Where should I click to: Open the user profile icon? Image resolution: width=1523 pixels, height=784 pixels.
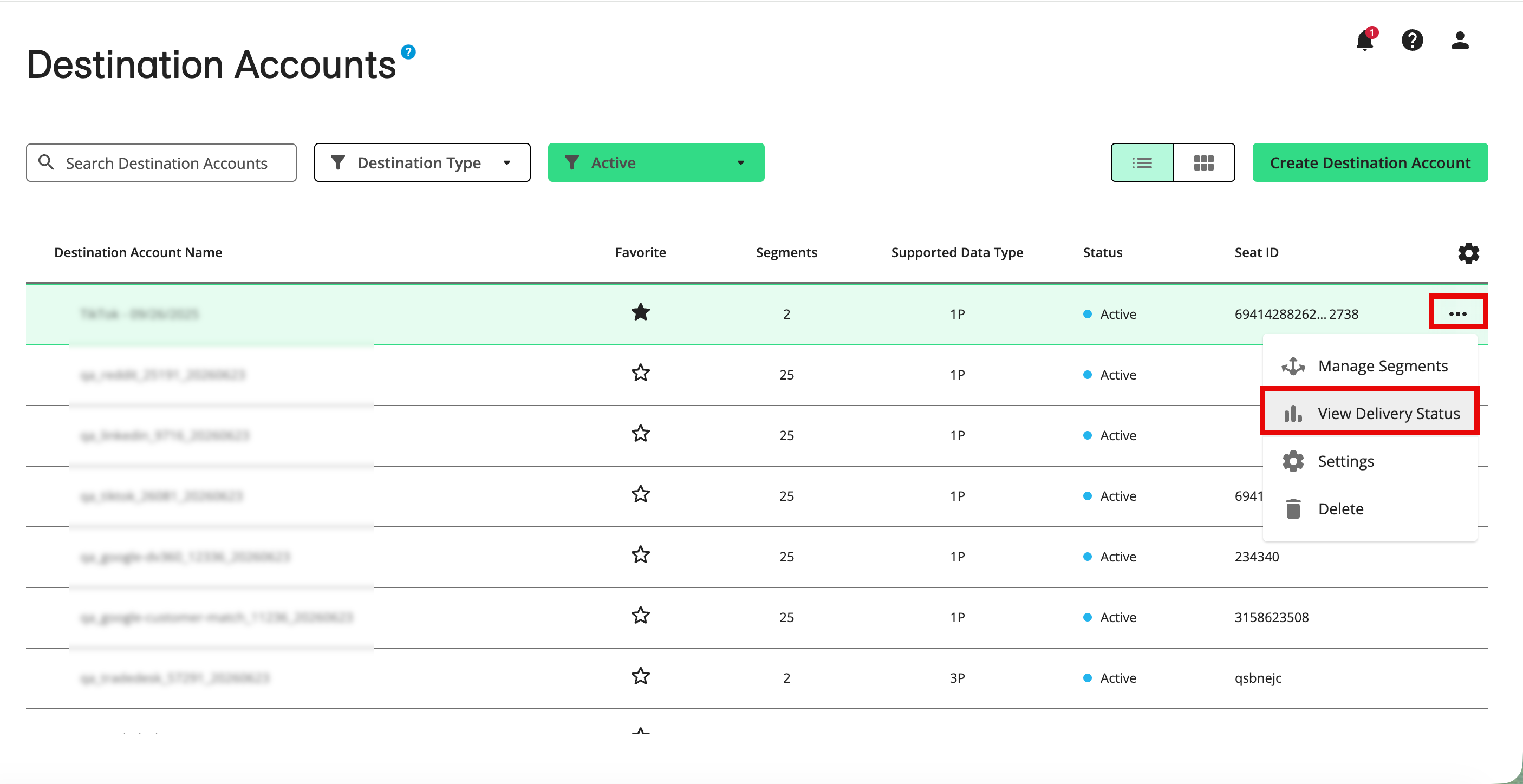point(1460,40)
